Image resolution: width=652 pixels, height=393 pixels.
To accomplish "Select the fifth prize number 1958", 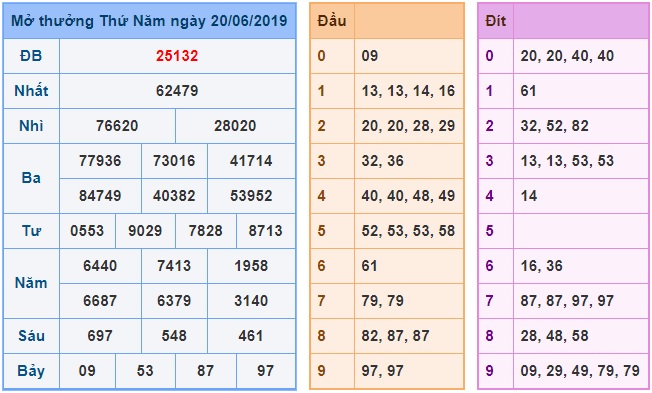I will coord(251,265).
